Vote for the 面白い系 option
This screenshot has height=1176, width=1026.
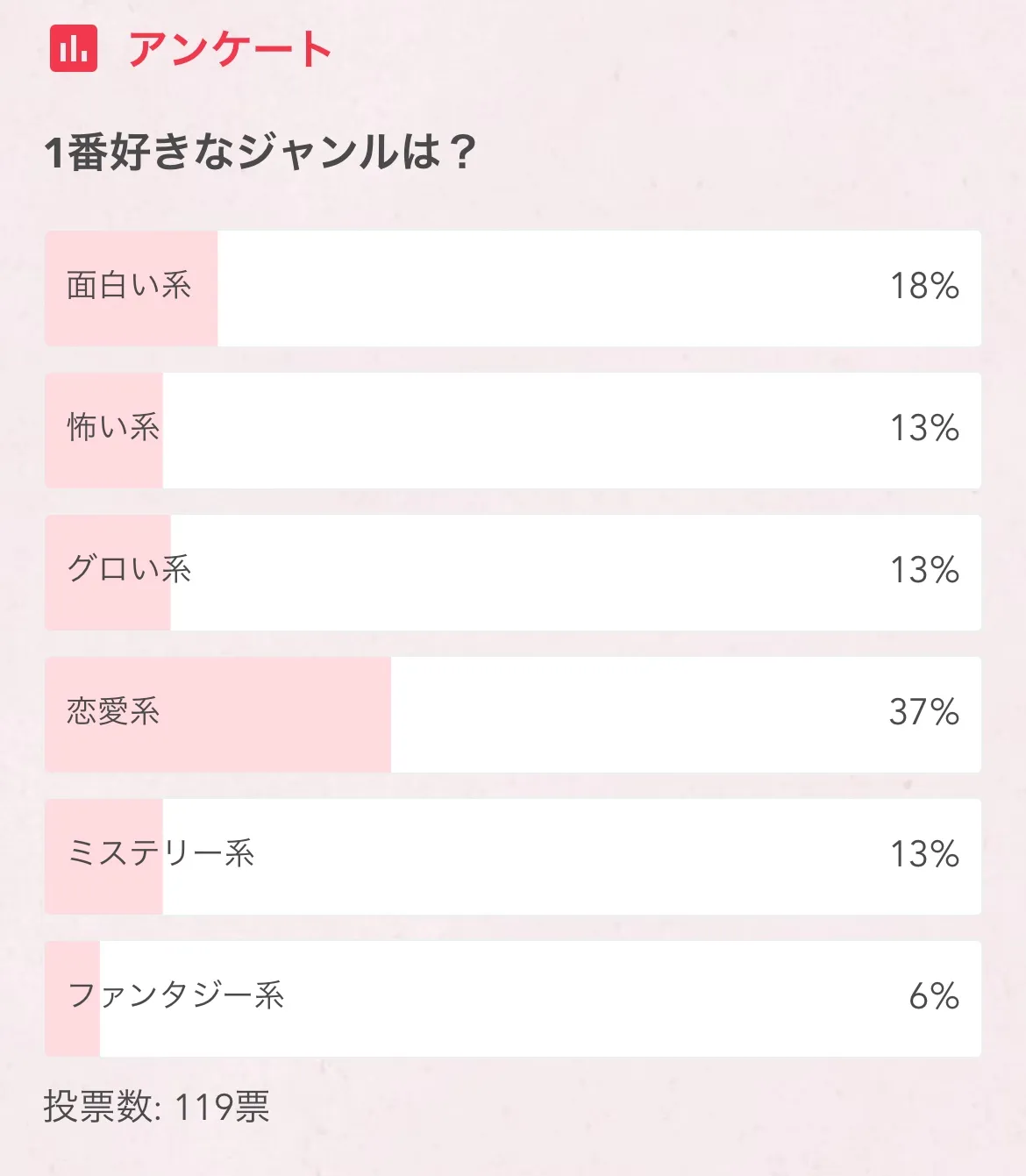coord(129,286)
